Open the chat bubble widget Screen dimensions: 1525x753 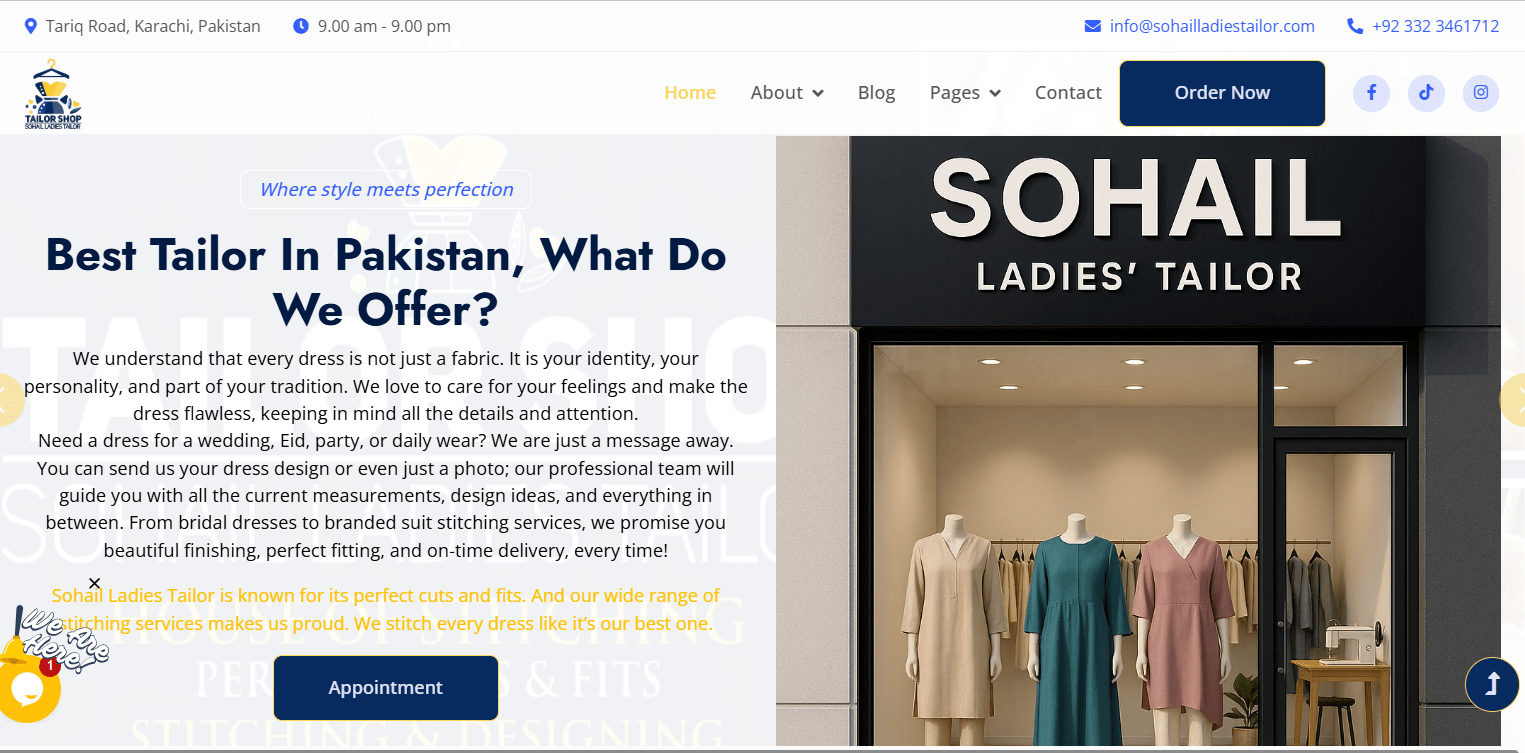coord(30,689)
